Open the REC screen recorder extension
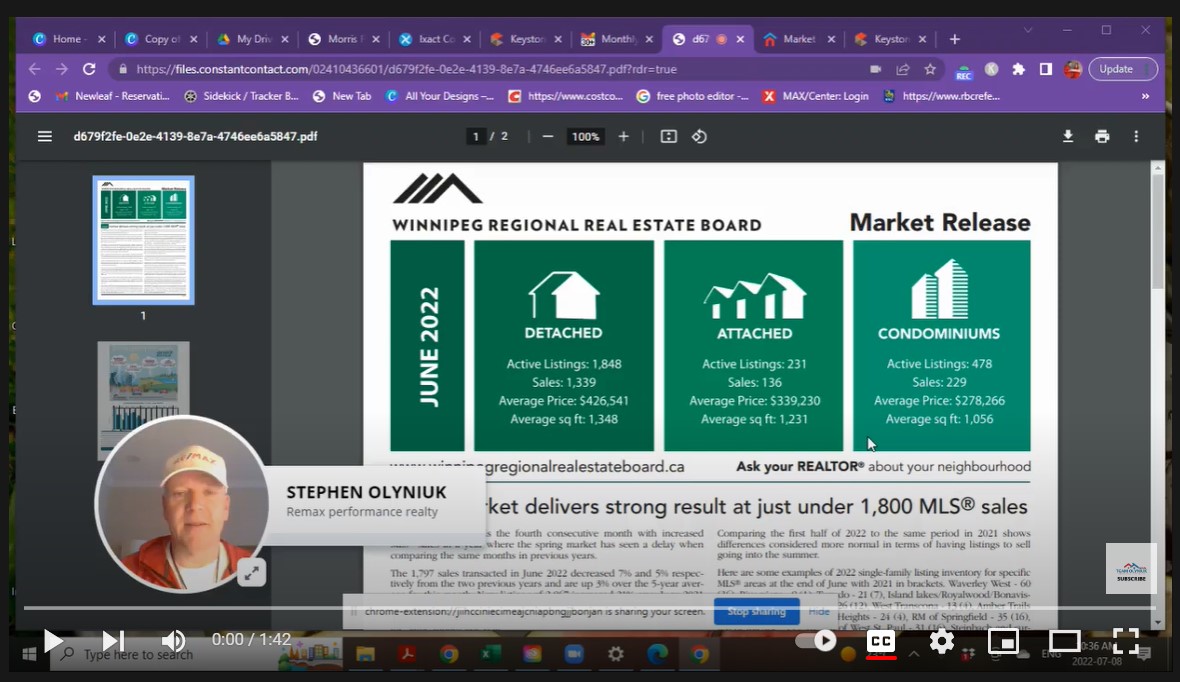 (963, 71)
